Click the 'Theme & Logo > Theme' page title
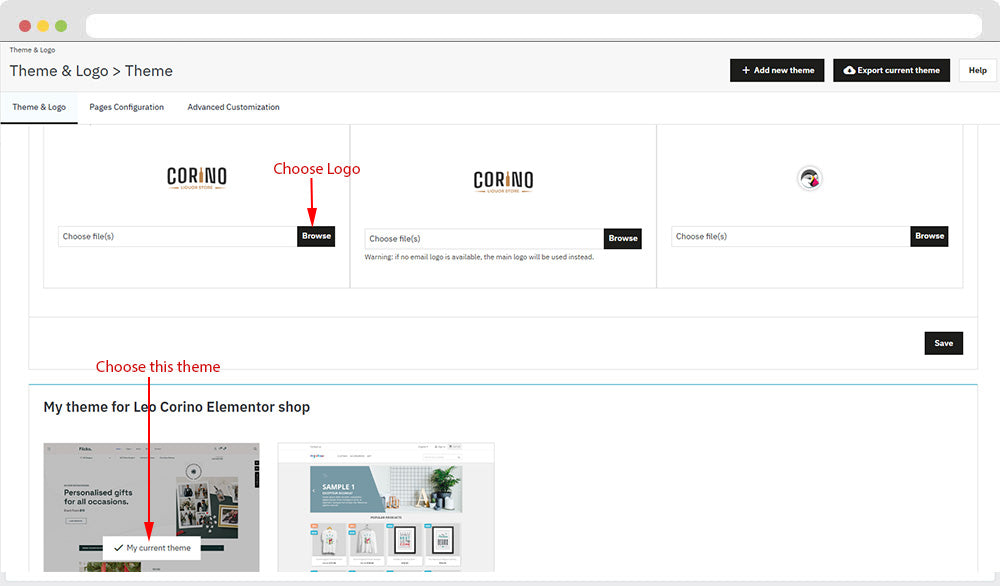The height and width of the screenshot is (586, 1000). tap(91, 71)
